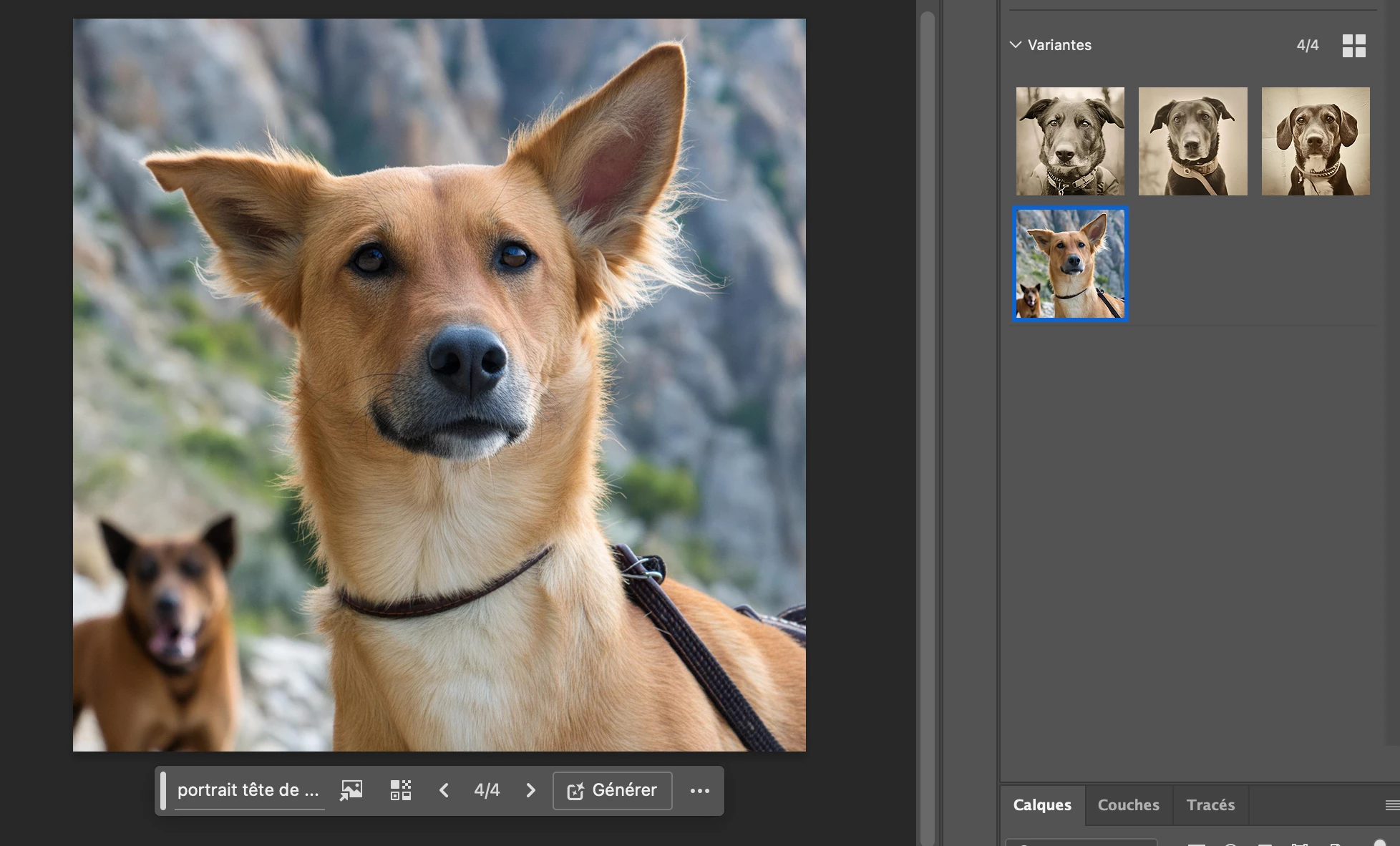Click the Générer button
Viewport: 1400px width, 846px height.
612,790
